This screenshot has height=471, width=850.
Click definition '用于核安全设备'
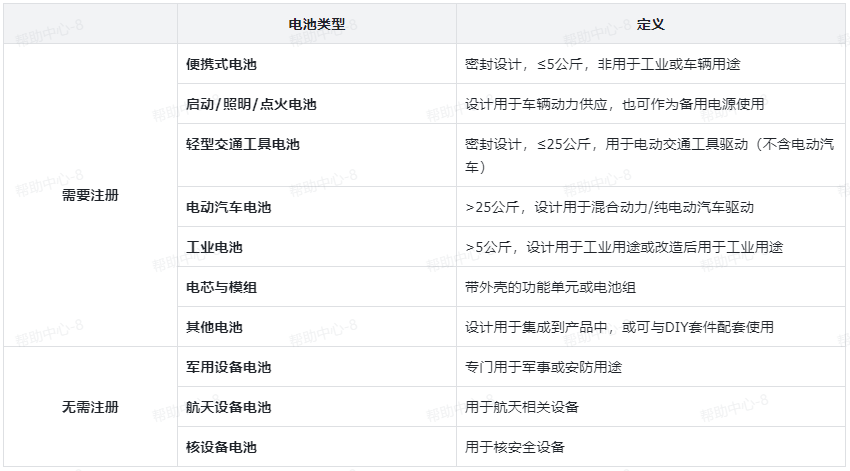[515, 447]
